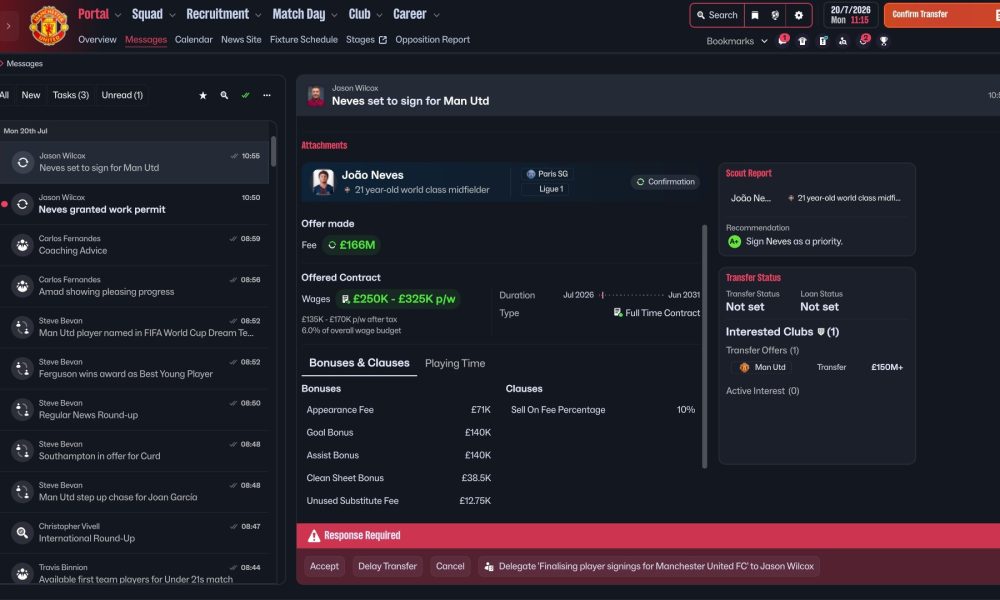Image resolution: width=1000 pixels, height=600 pixels.
Task: Open the trophy shortcut icon
Action: 884,41
